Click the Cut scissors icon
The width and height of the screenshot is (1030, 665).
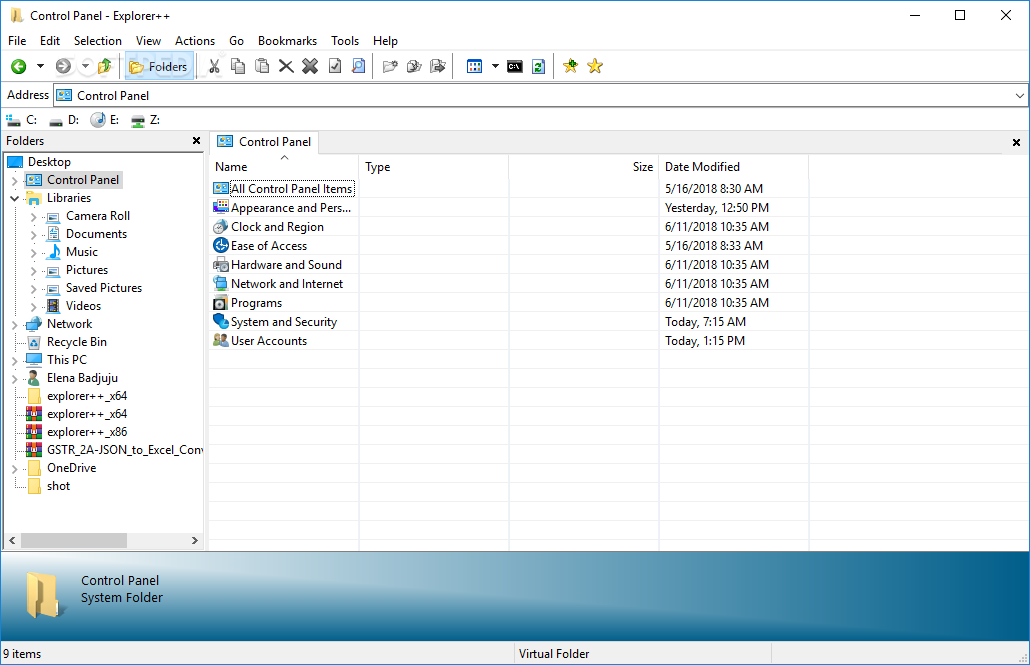[x=214, y=66]
